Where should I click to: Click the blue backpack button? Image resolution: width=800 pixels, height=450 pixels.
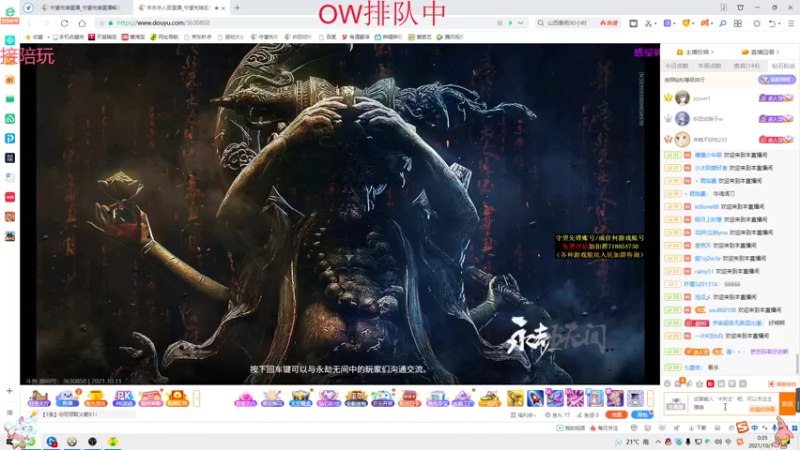click(642, 415)
